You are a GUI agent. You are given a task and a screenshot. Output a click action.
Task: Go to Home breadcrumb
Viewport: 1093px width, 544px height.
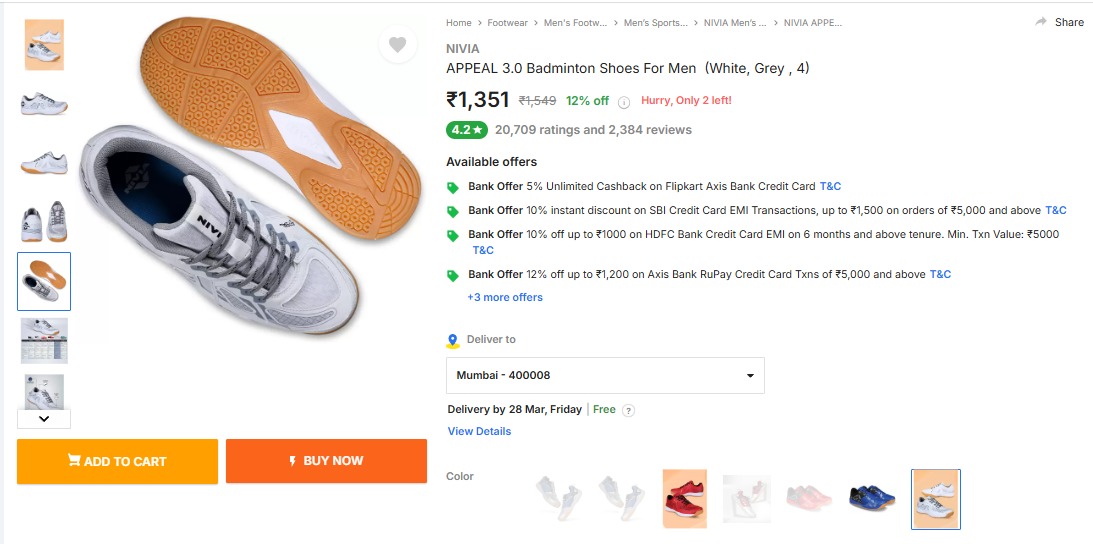[458, 22]
